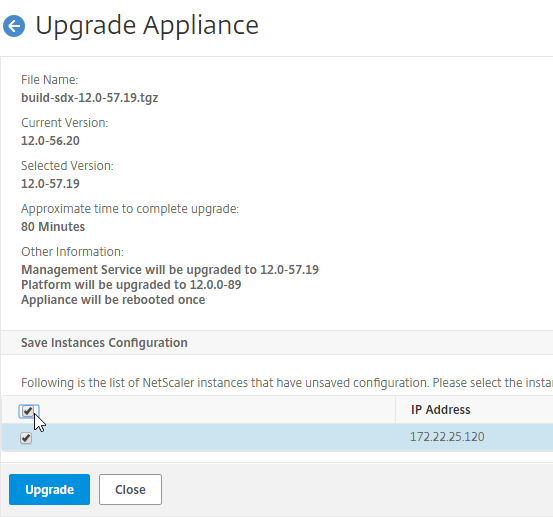This screenshot has height=517, width=553.
Task: Click the Platform will be upgraded line
Action: [131, 285]
